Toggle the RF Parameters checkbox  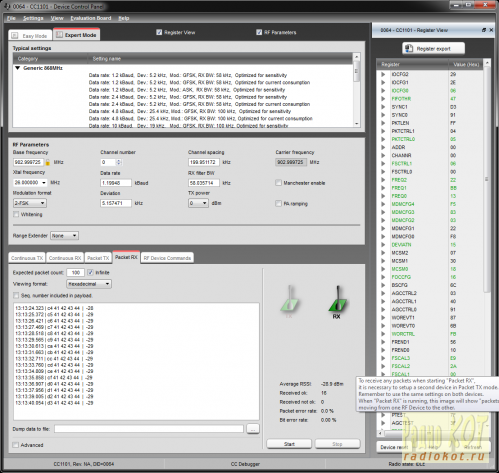pos(259,32)
